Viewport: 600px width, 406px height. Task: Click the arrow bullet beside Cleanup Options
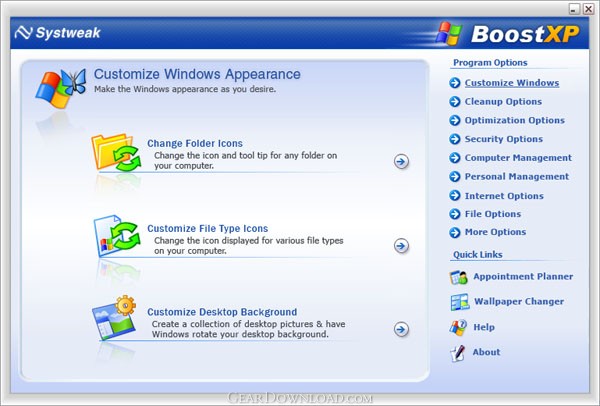pyautogui.click(x=455, y=101)
